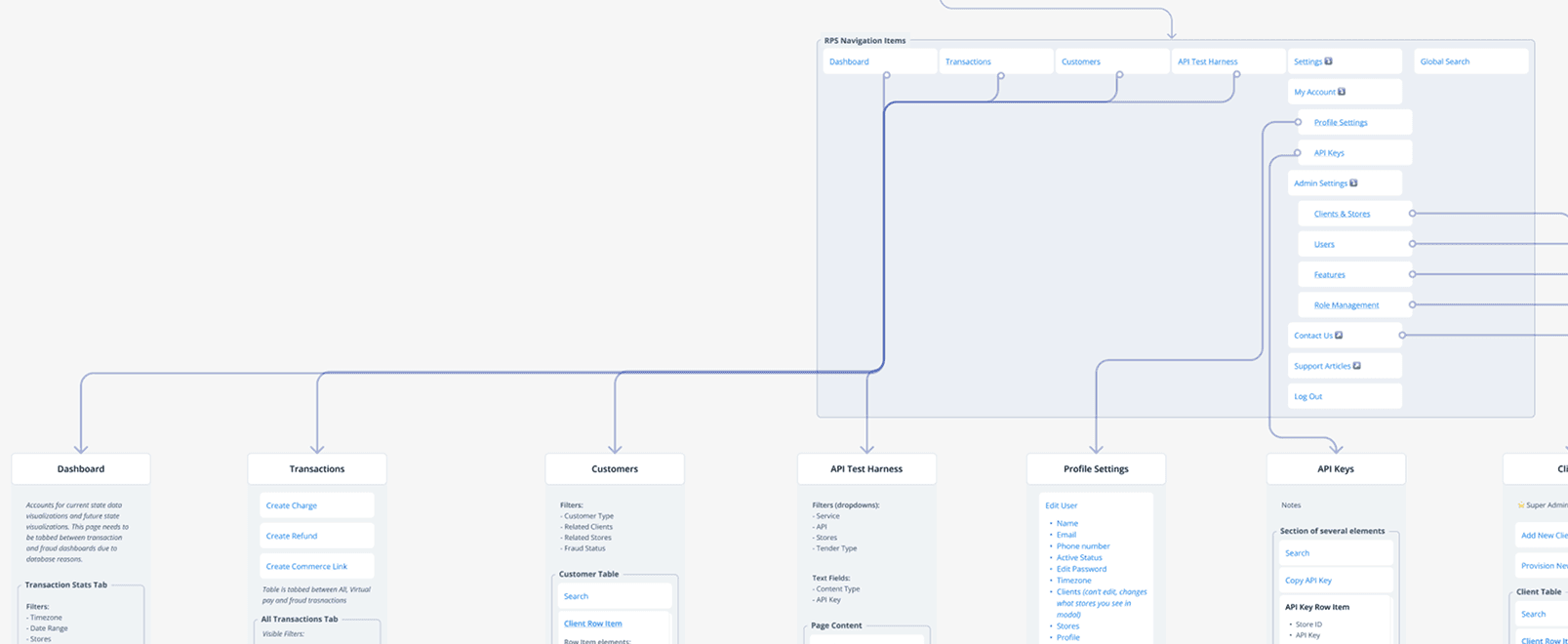Click the Filters (dropdowns) heading under API Test Harness
Image resolution: width=1568 pixels, height=644 pixels.
(846, 505)
